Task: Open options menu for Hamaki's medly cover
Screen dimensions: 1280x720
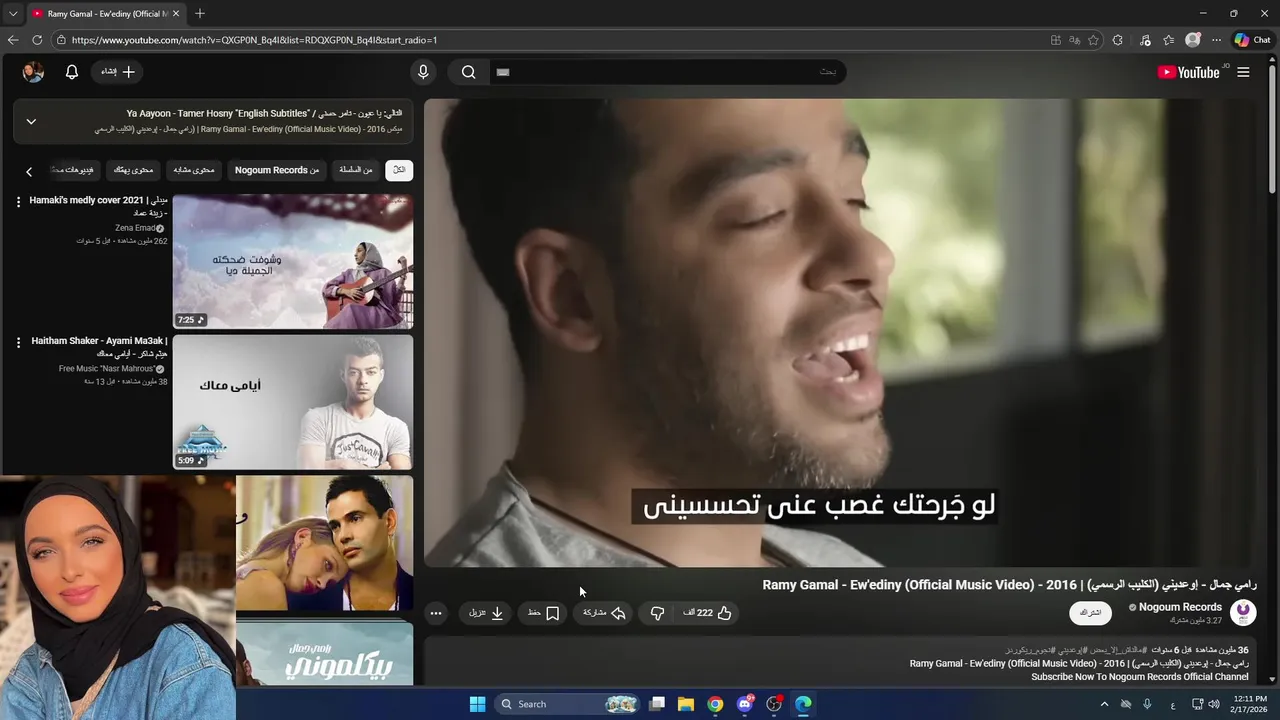Action: click(x=18, y=201)
